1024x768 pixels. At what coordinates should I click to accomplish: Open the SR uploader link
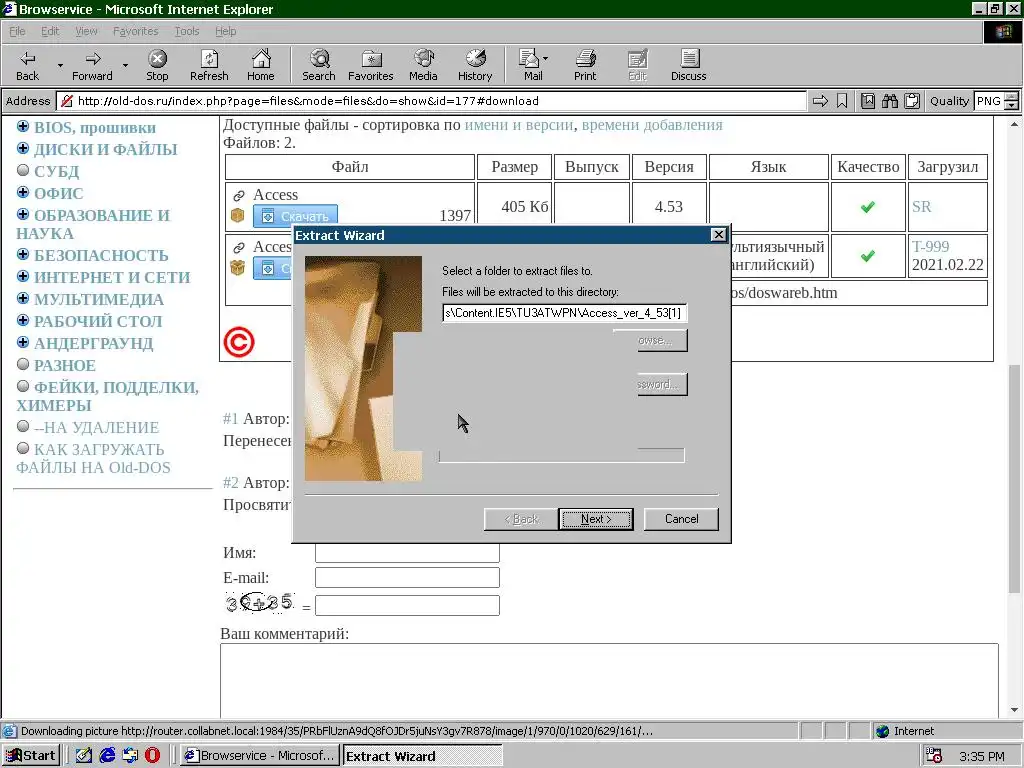921,206
